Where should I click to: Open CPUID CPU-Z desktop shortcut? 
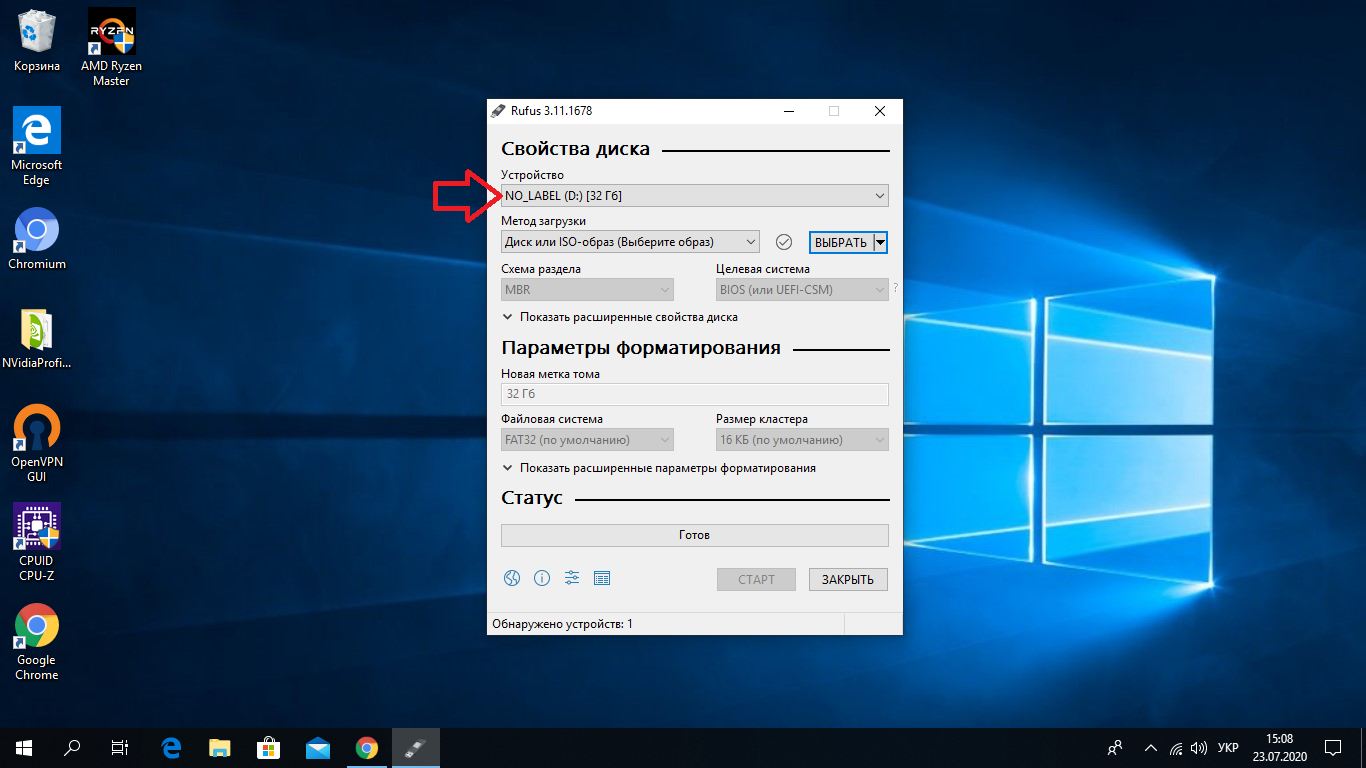click(x=37, y=542)
